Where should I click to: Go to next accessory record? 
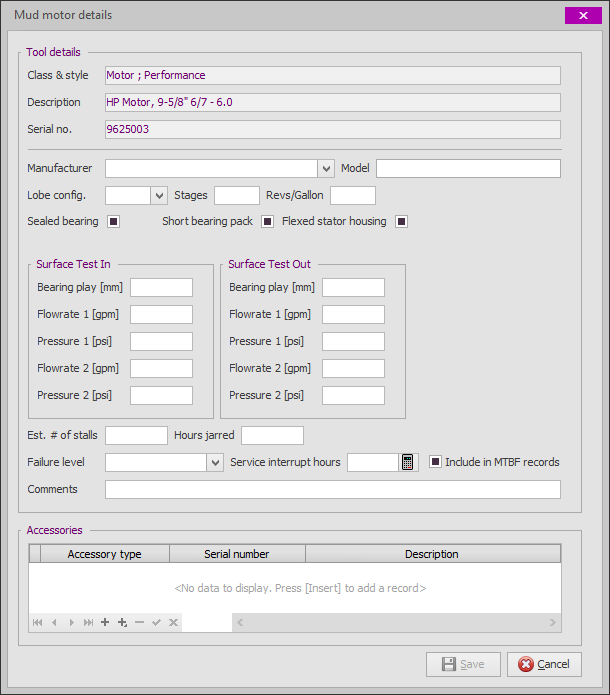click(x=71, y=622)
